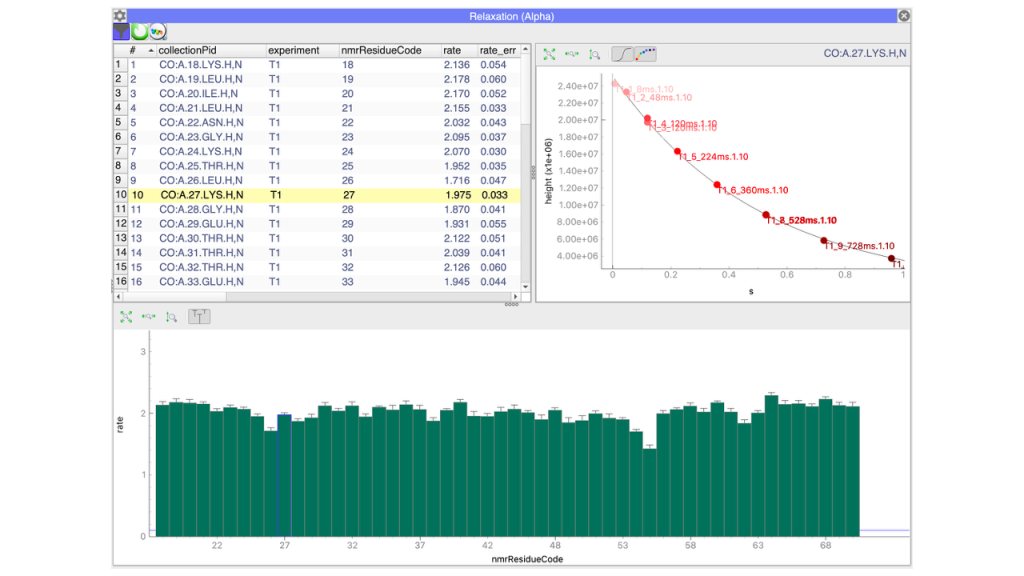Viewport: 1024px width, 576px height.
Task: Select the CO:A.22.ASN.H,N row
Action: click(317, 123)
